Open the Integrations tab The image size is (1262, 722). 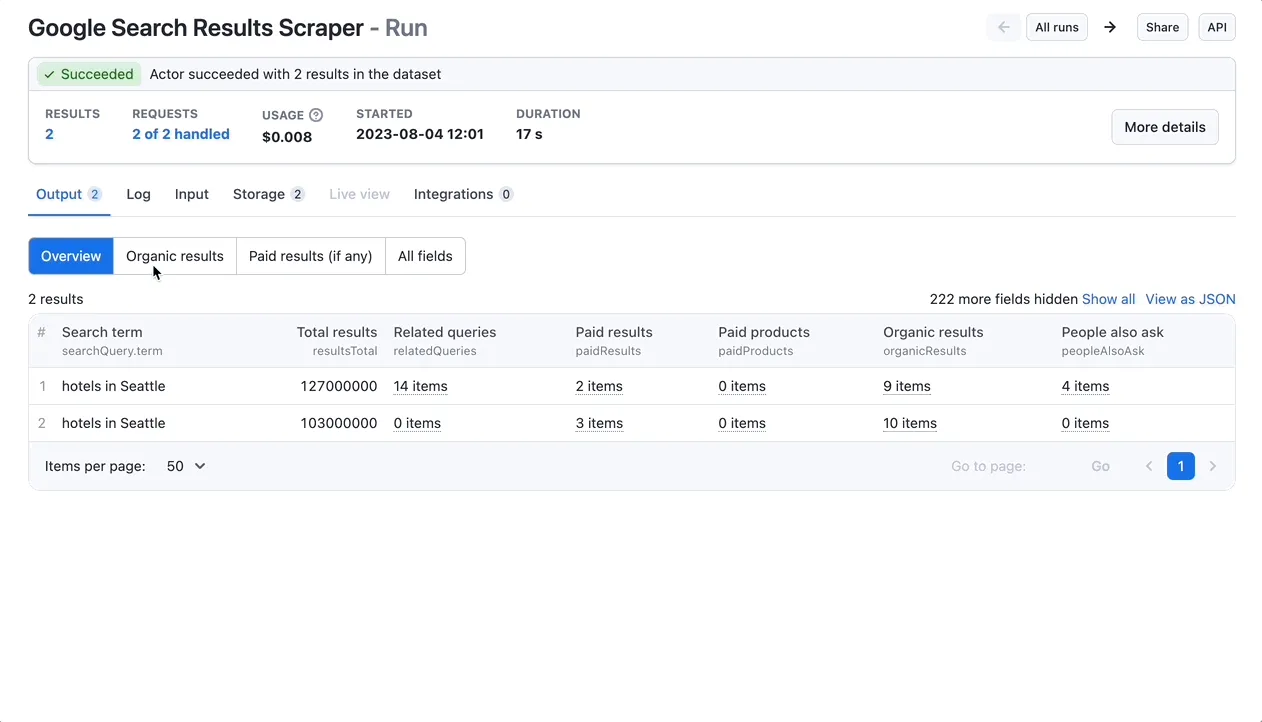click(x=464, y=194)
